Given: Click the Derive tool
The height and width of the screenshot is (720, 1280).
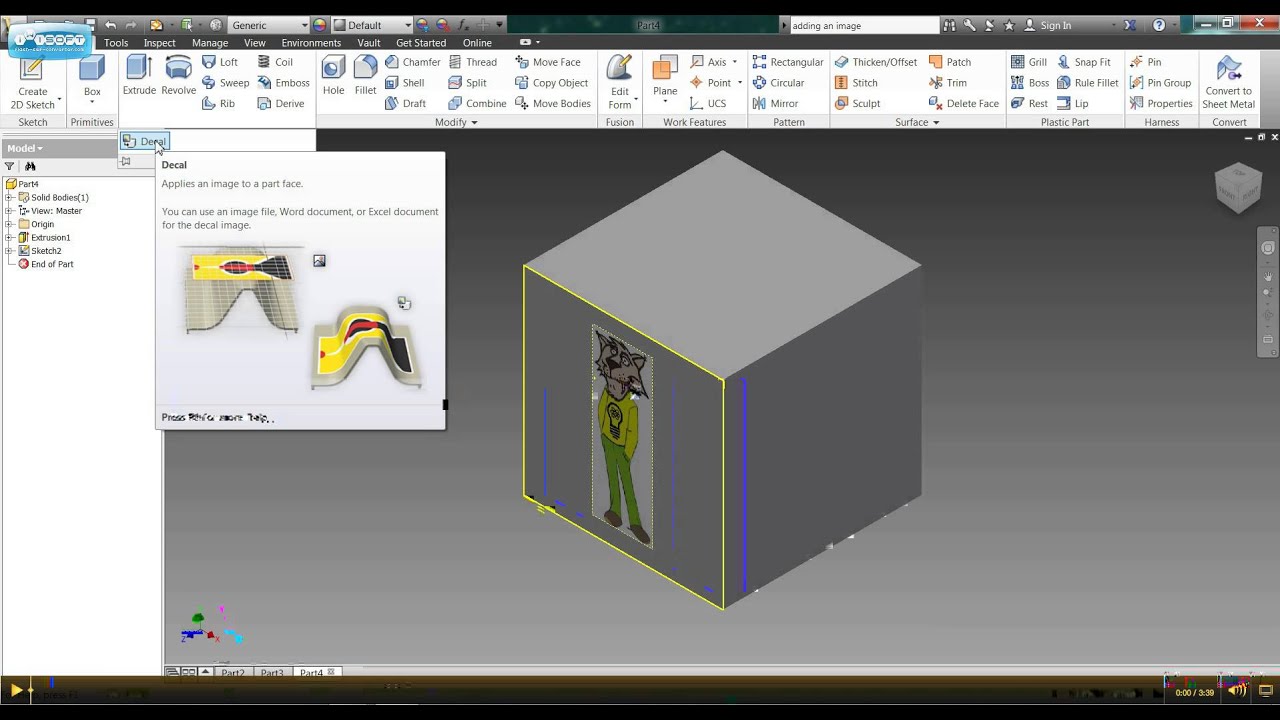Looking at the screenshot, I should [280, 104].
